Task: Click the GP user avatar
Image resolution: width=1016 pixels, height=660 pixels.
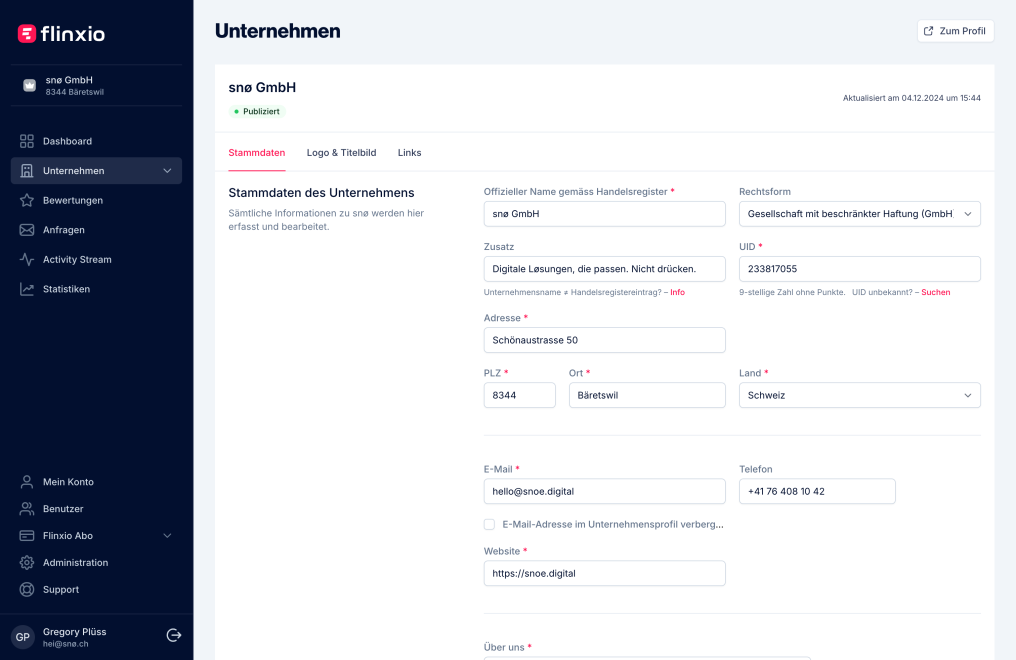Action: pyautogui.click(x=23, y=637)
